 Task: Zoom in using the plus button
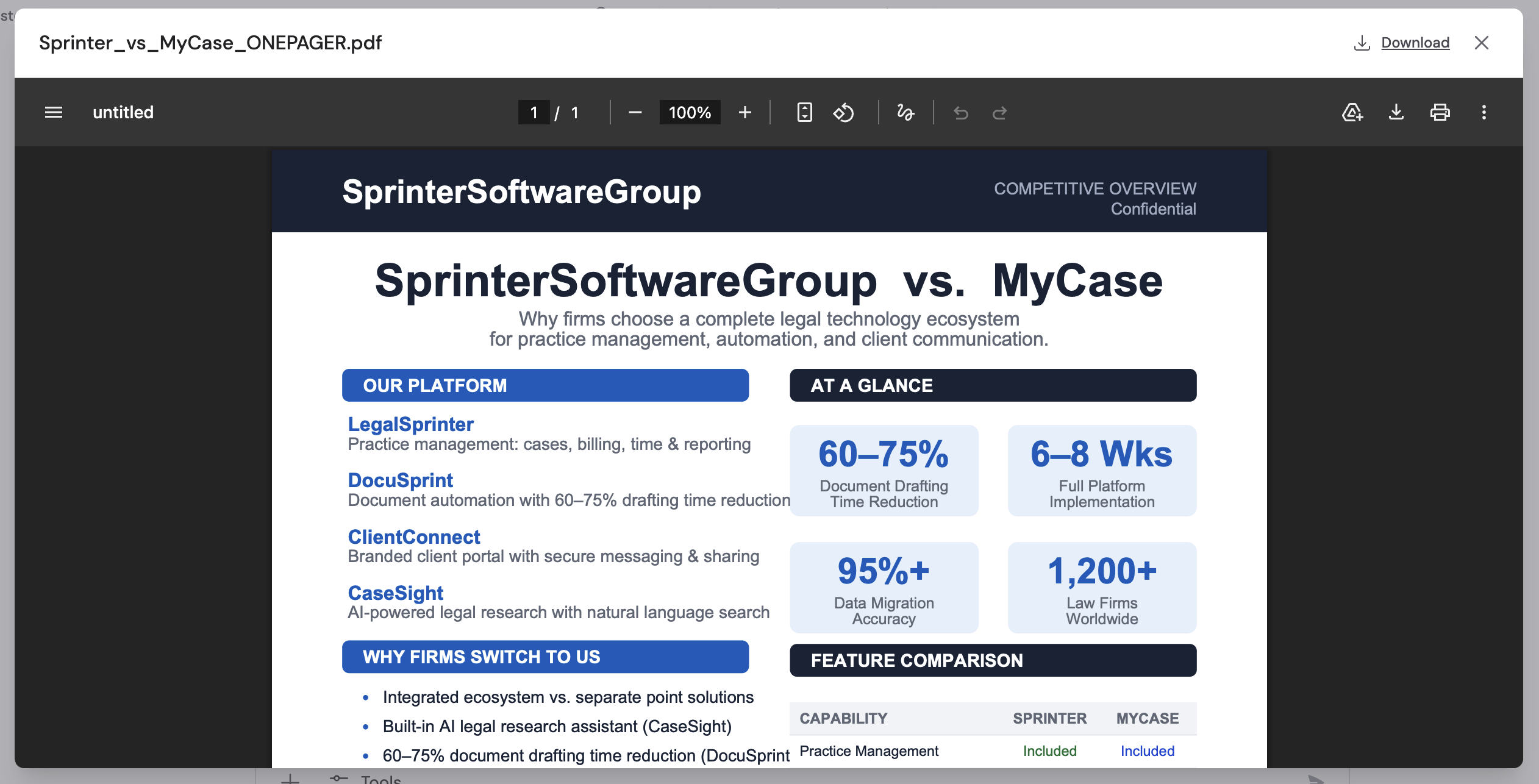pos(745,112)
